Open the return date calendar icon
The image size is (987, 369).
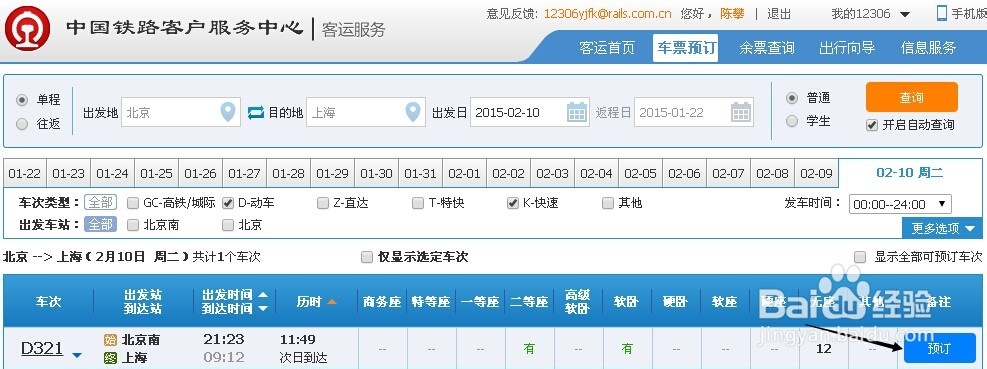[x=741, y=113]
